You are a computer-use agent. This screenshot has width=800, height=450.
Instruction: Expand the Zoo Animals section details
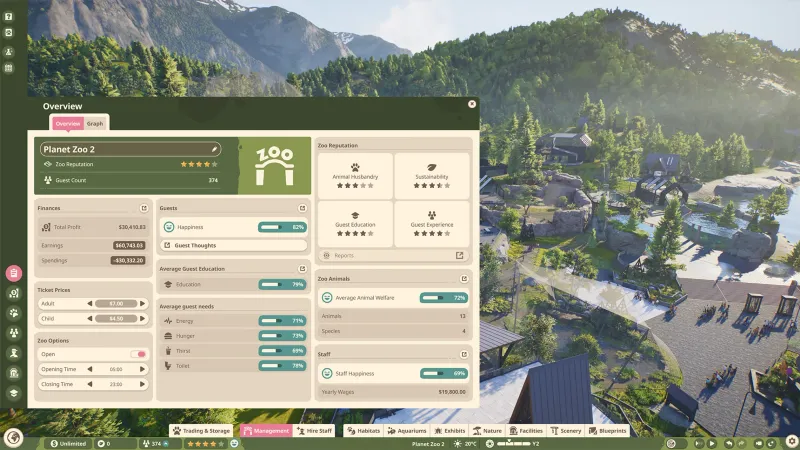pos(464,279)
